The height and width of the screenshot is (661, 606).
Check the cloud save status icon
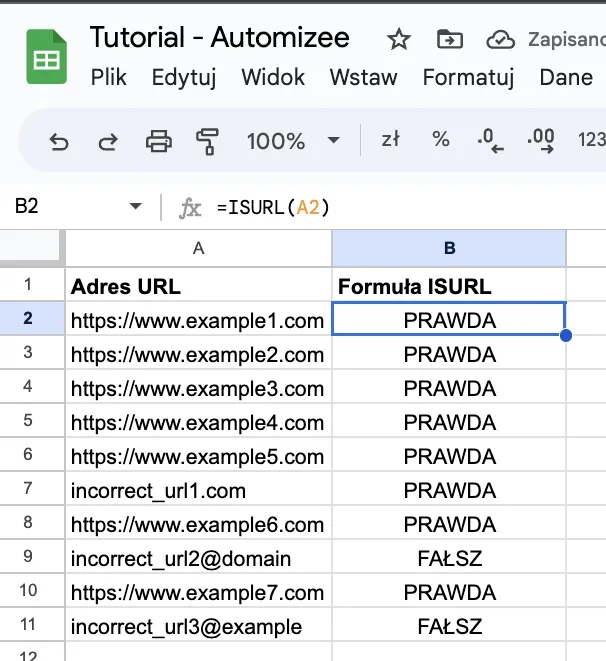click(x=500, y=40)
